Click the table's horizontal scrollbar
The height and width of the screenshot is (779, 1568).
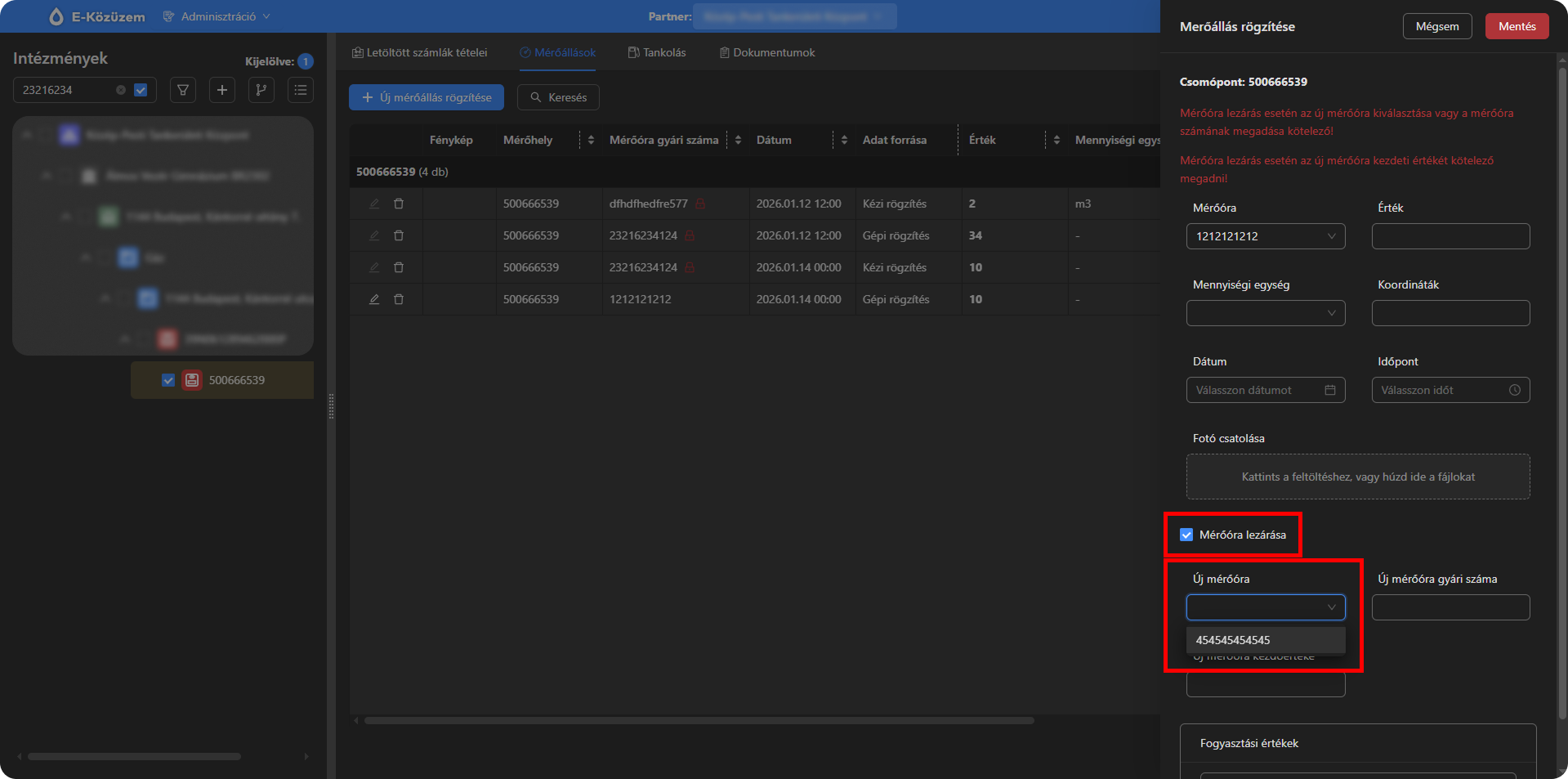tap(699, 721)
